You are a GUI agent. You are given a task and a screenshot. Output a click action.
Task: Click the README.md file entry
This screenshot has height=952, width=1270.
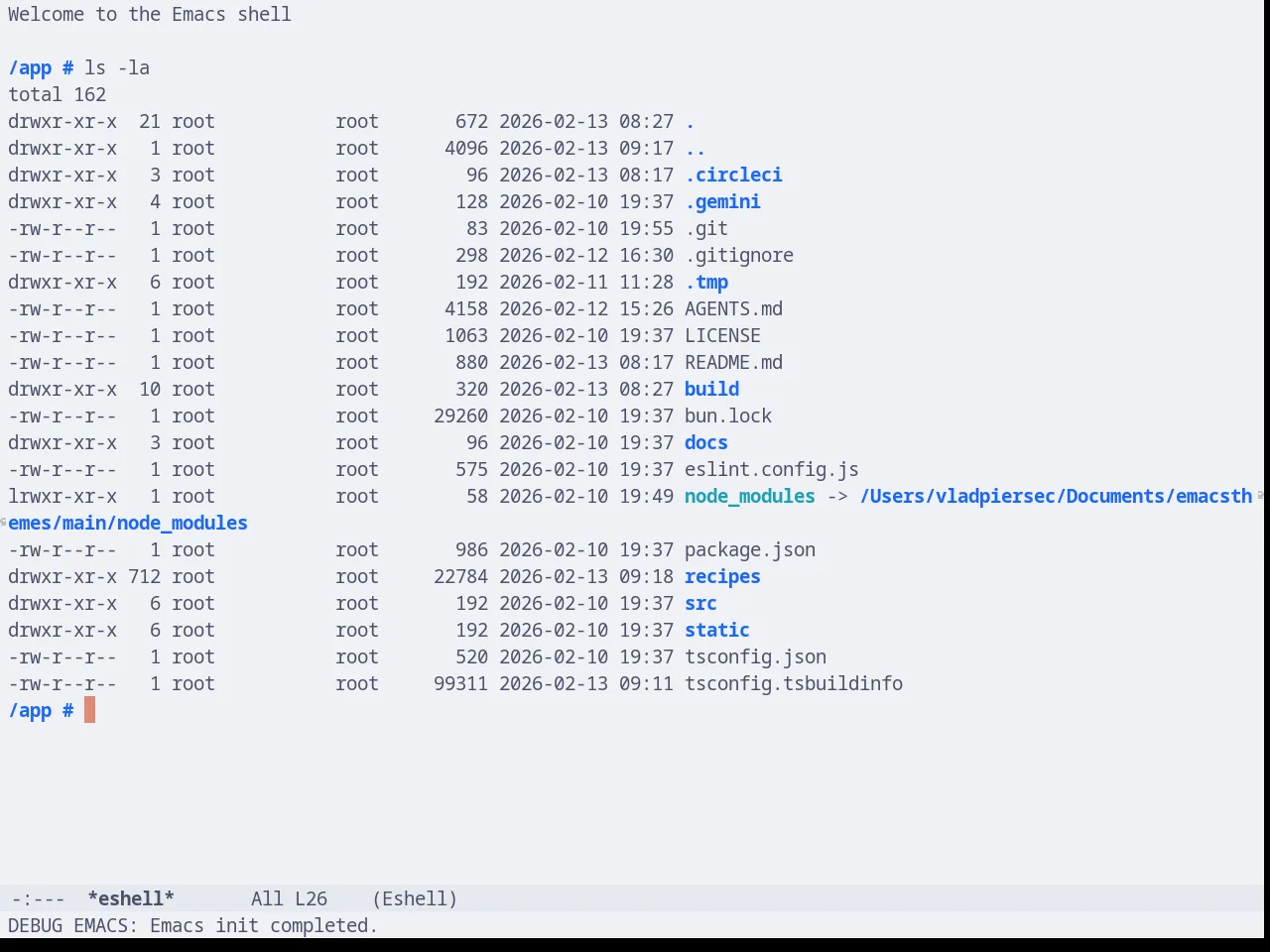[733, 362]
